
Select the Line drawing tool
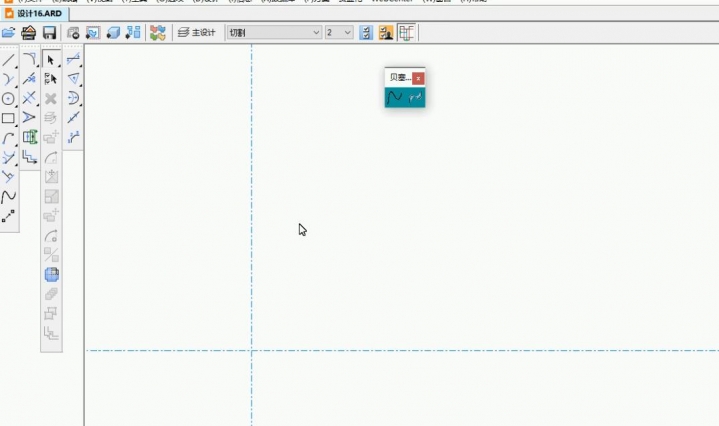8,60
